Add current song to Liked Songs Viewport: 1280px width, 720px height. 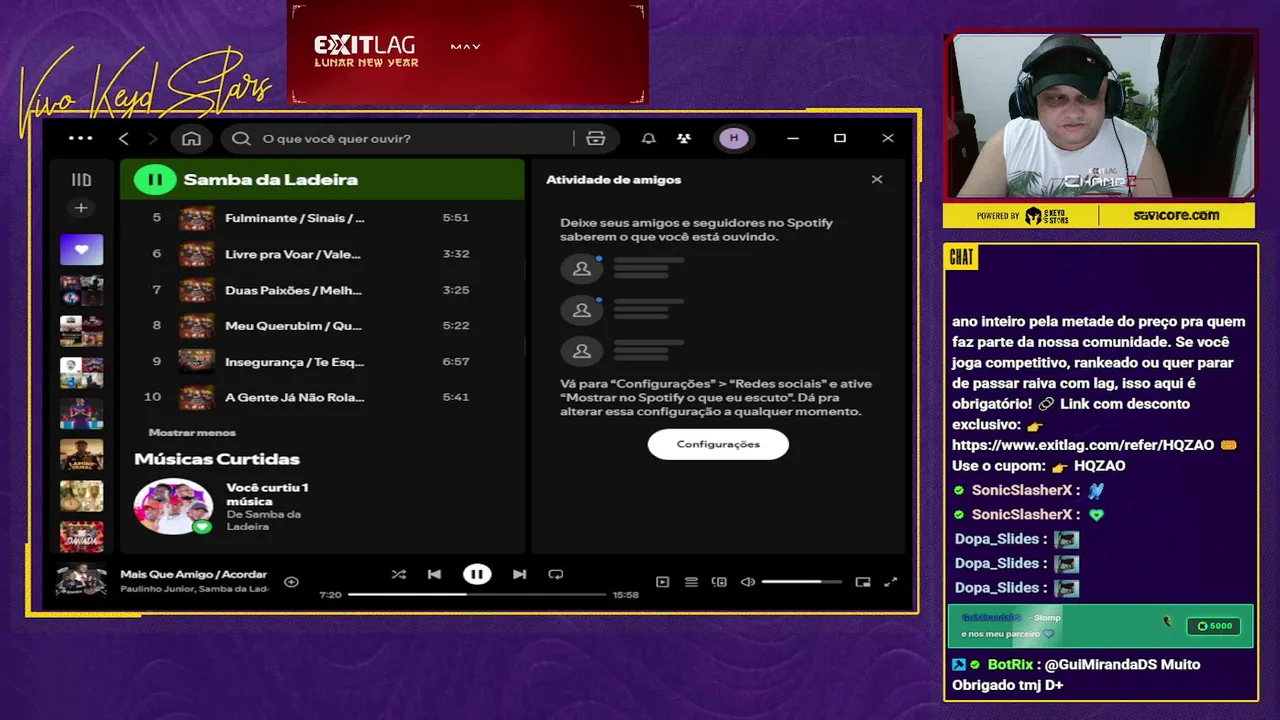click(291, 581)
